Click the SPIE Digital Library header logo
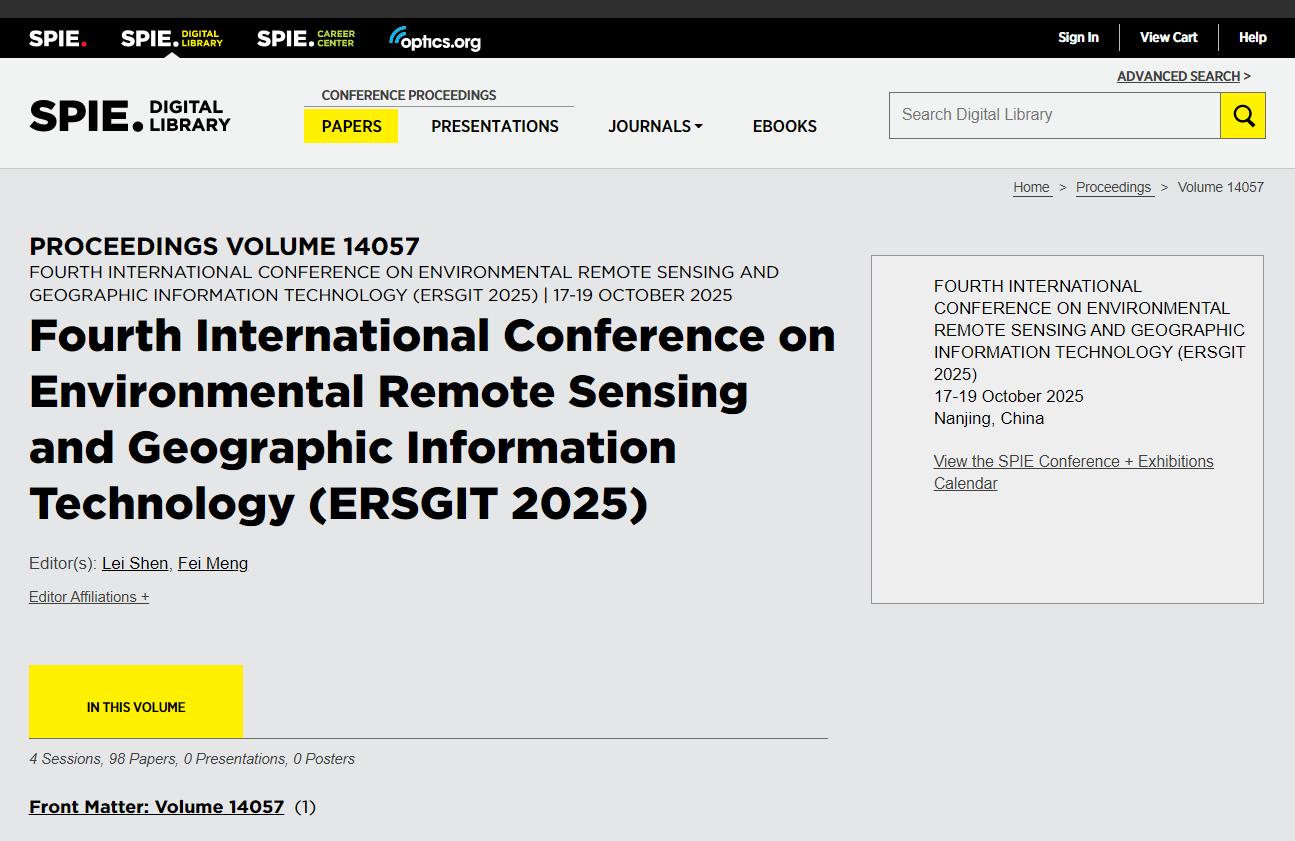This screenshot has height=841, width=1295. (130, 116)
